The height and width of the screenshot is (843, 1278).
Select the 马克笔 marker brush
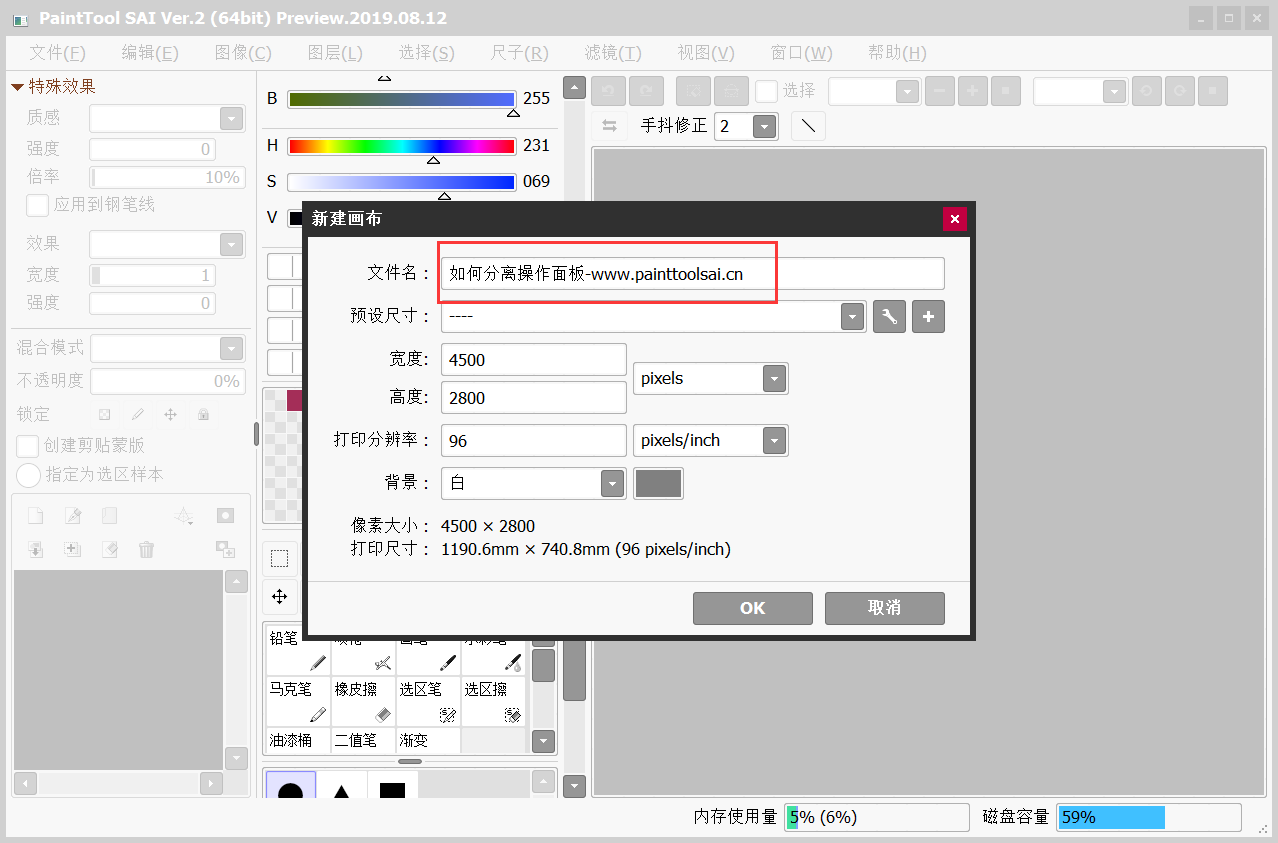coord(298,701)
